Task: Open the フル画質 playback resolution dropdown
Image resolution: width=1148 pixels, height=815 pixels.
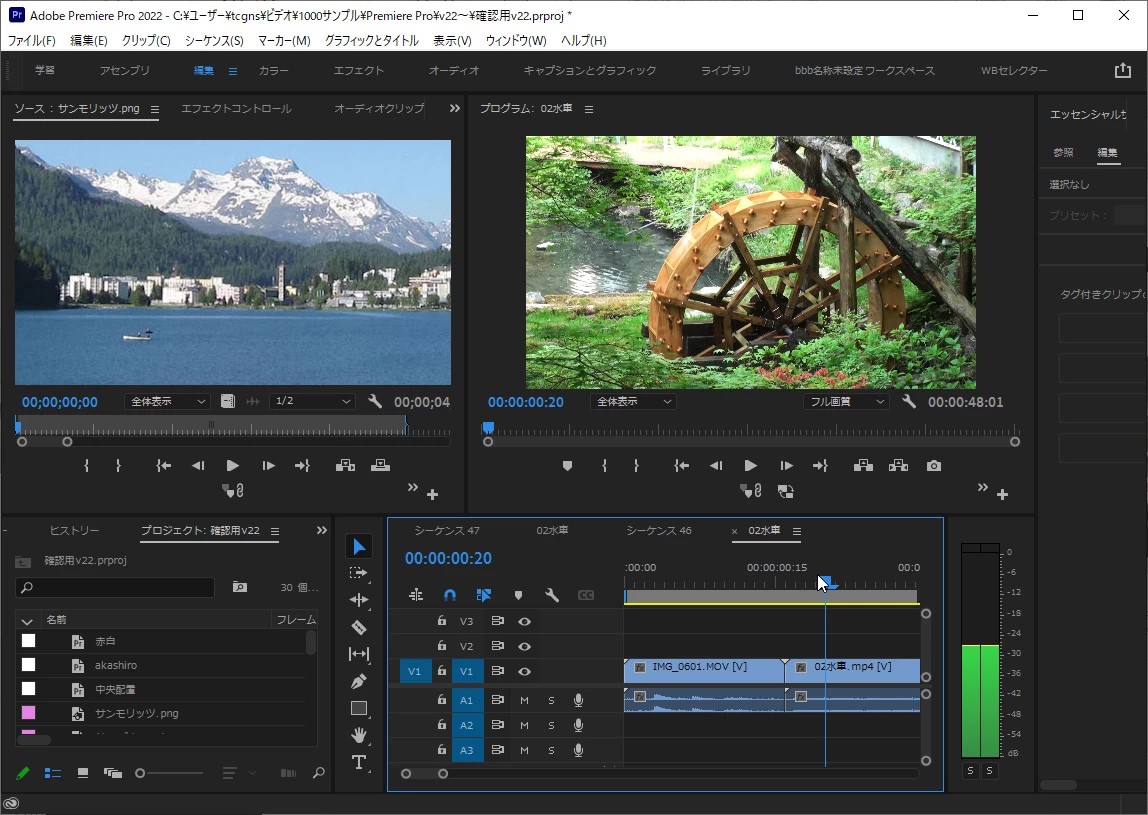Action: (x=845, y=402)
